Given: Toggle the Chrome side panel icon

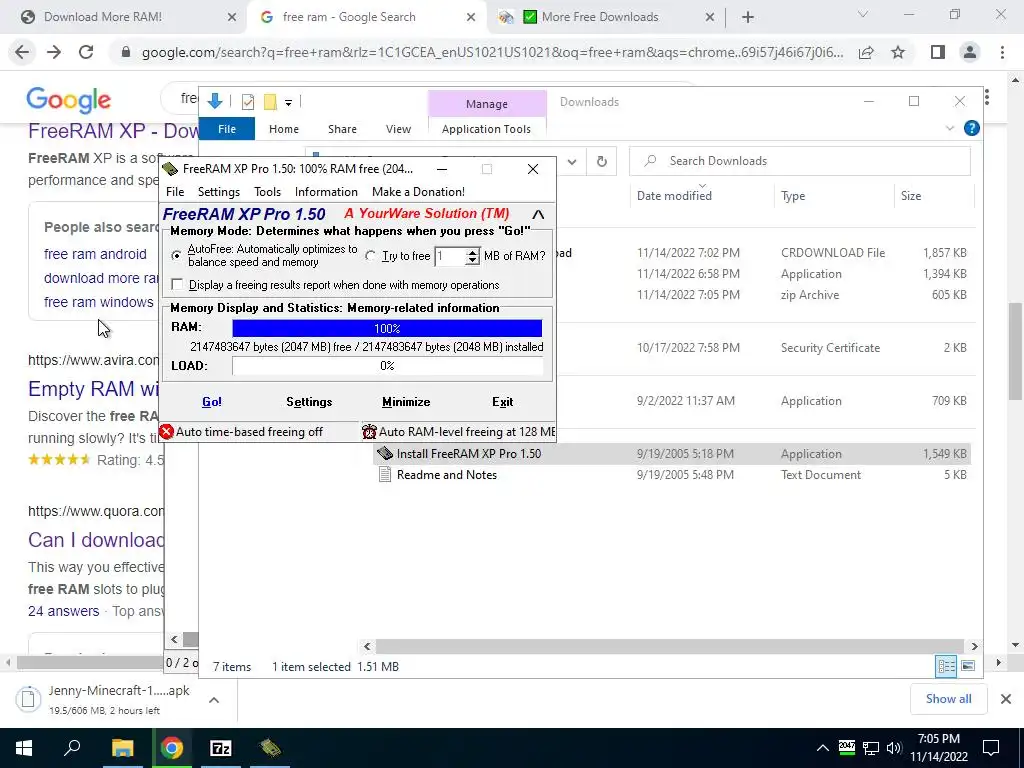Looking at the screenshot, I should coord(938,52).
